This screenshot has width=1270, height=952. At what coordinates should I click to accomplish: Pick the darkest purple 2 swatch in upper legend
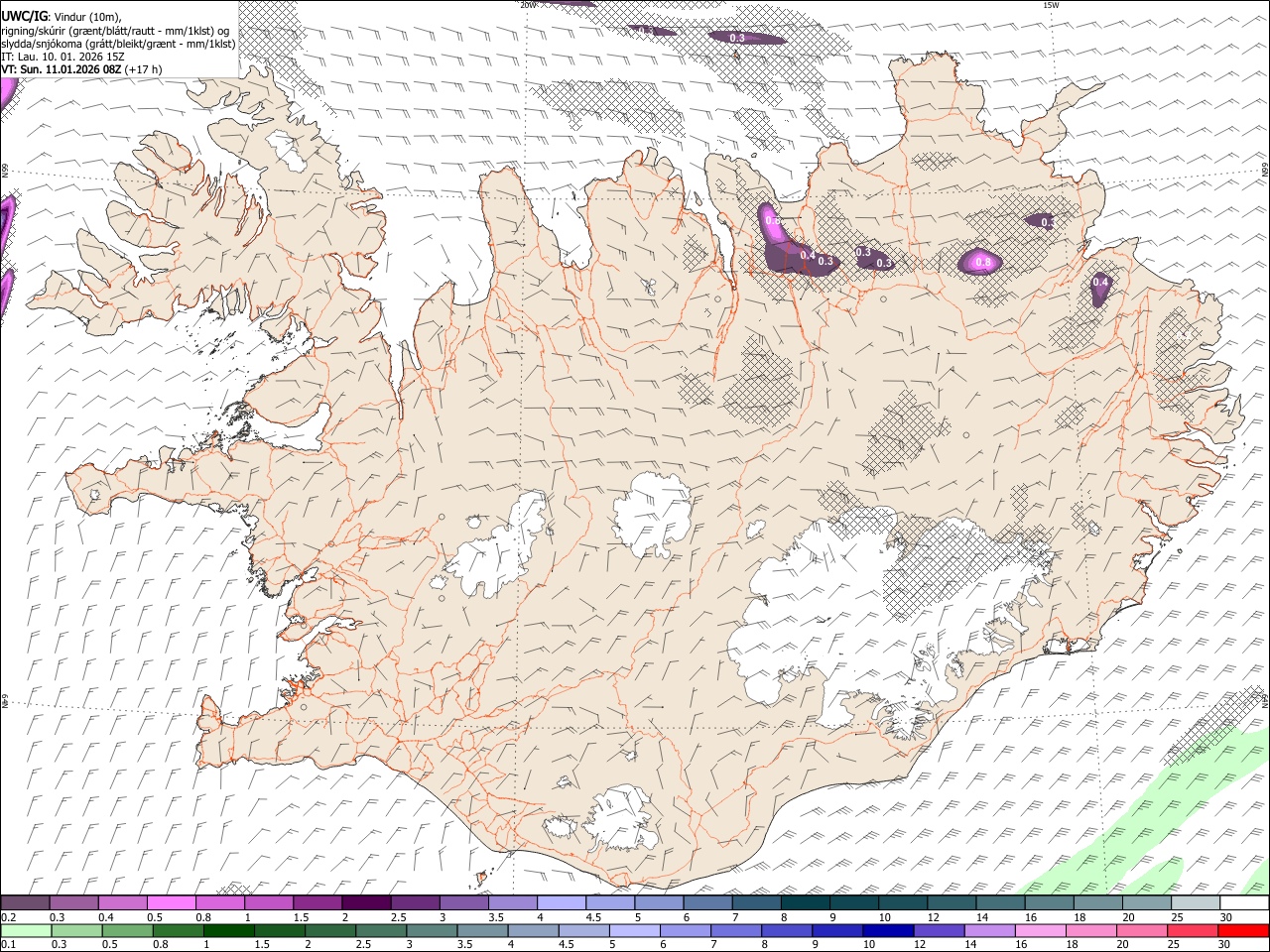tap(366, 902)
